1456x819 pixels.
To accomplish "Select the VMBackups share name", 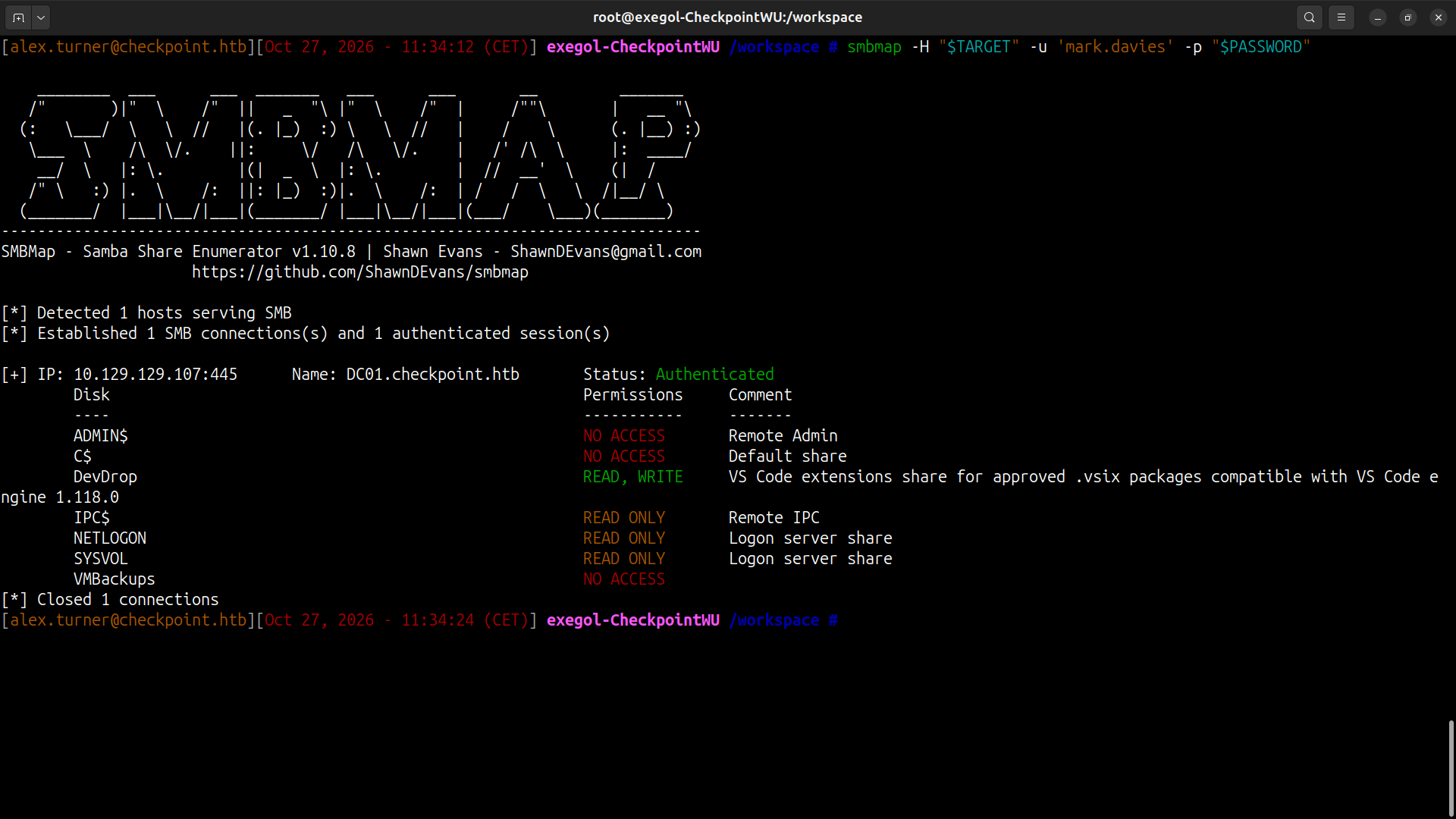I will click(x=115, y=579).
